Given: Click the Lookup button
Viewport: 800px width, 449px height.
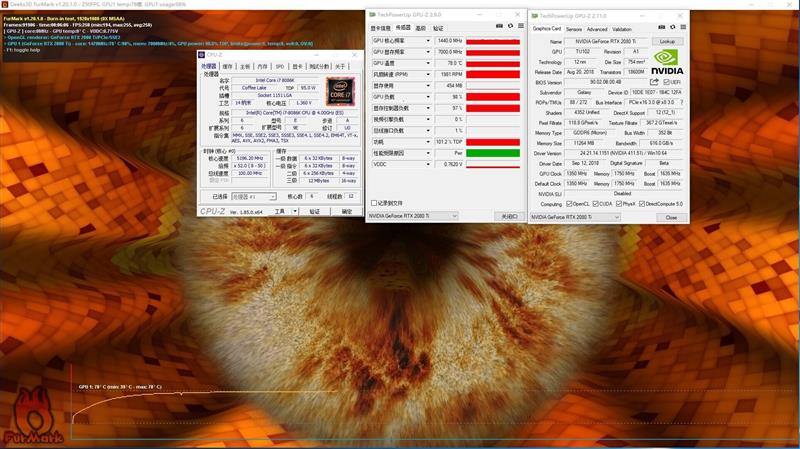Looking at the screenshot, I should pyautogui.click(x=667, y=41).
